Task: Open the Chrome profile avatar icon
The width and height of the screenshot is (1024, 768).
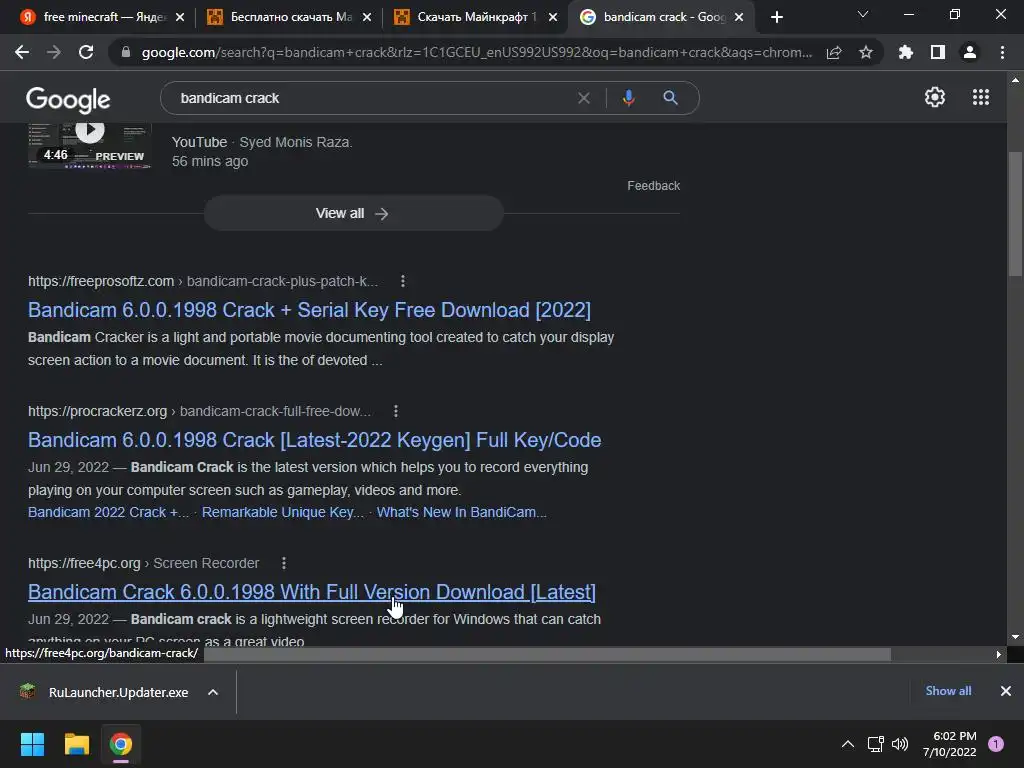Action: point(970,52)
